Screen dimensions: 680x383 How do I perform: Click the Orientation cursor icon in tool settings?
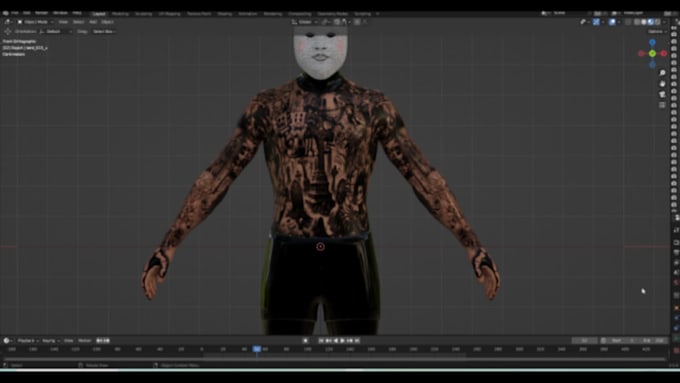[8, 31]
